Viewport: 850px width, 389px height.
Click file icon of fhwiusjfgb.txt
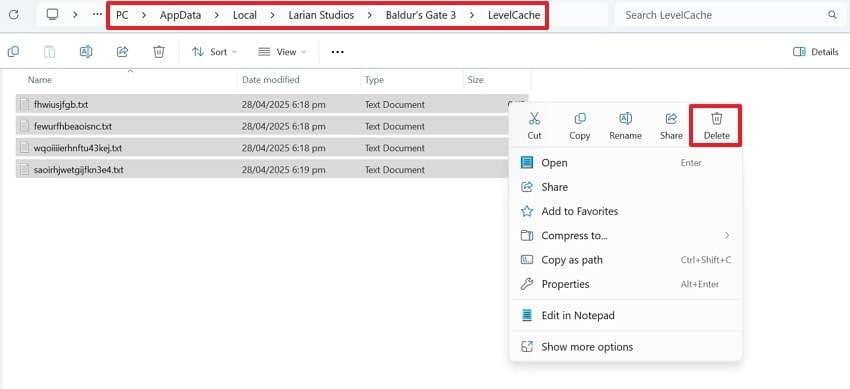pos(24,104)
